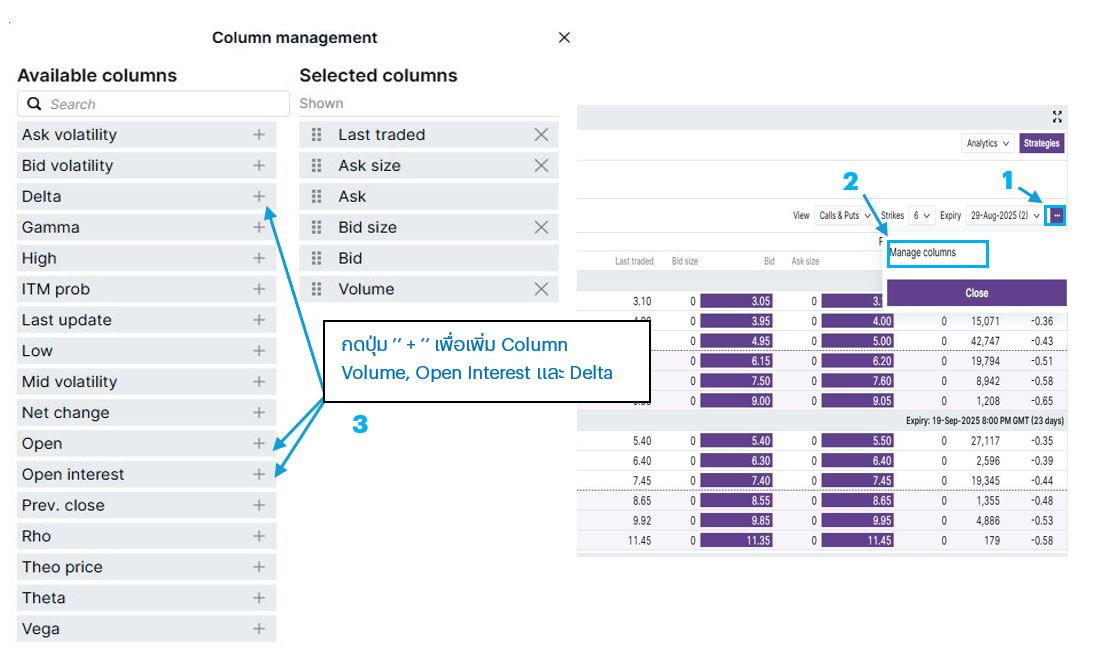Grab the drag handle for Ask
The image size is (1106, 658).
pyautogui.click(x=317, y=196)
